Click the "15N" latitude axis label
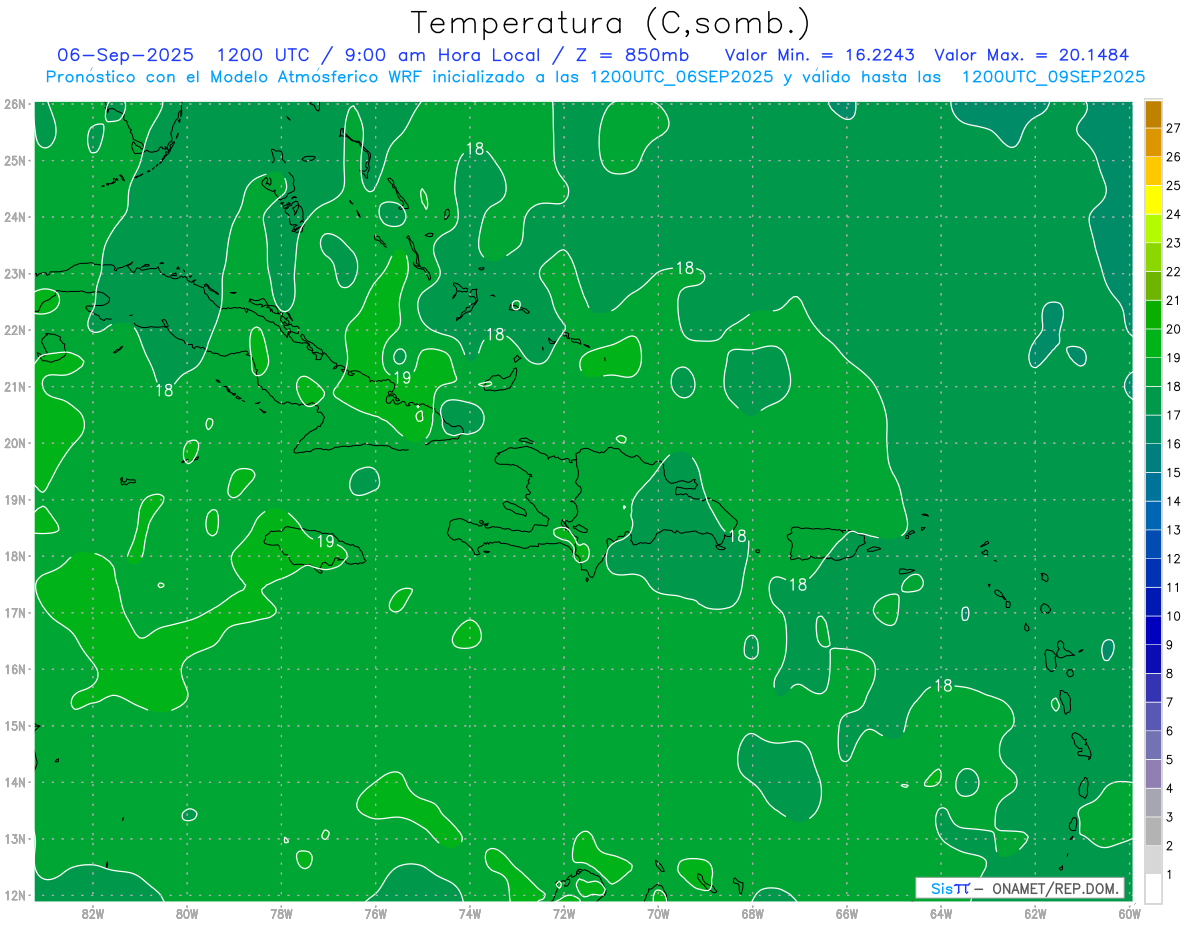 (14, 726)
